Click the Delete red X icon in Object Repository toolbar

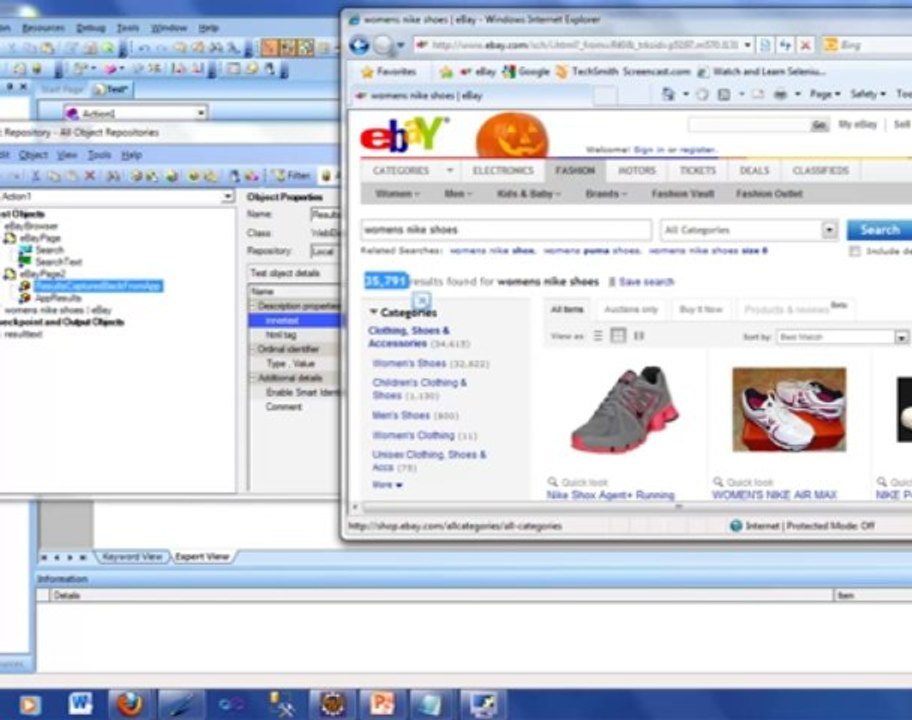point(90,175)
